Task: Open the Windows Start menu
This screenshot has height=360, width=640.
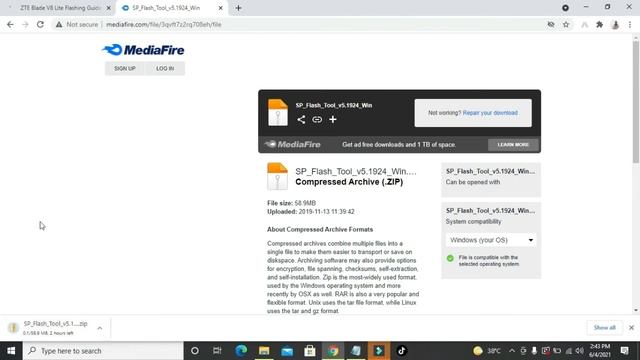Action: pos(11,351)
